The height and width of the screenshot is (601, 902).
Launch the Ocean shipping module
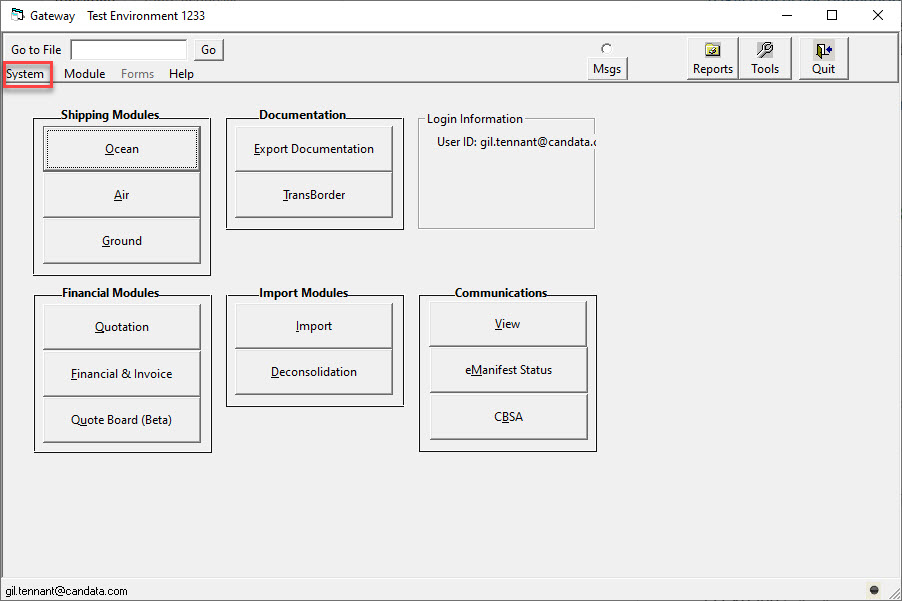(x=122, y=149)
